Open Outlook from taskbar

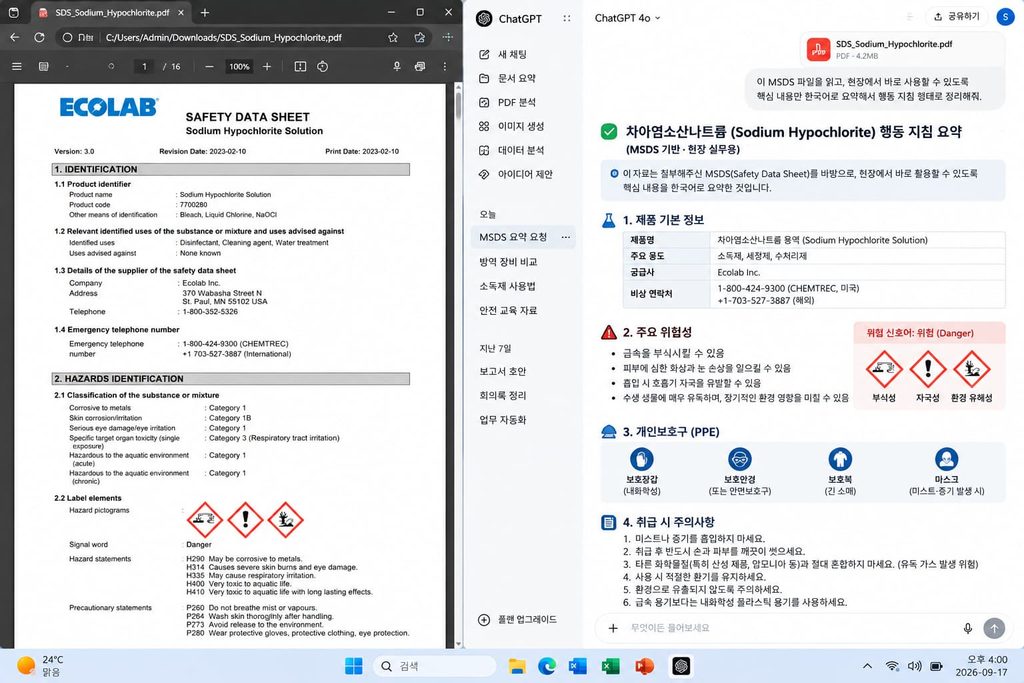click(577, 666)
